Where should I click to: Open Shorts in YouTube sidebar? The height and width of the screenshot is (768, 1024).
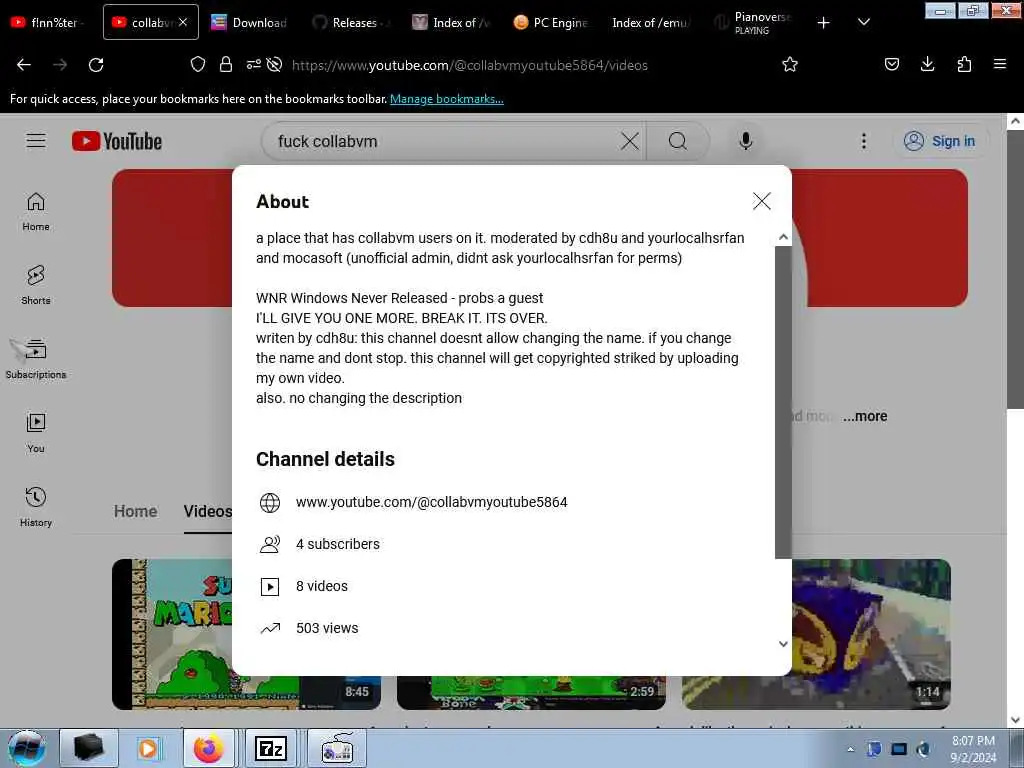point(36,285)
